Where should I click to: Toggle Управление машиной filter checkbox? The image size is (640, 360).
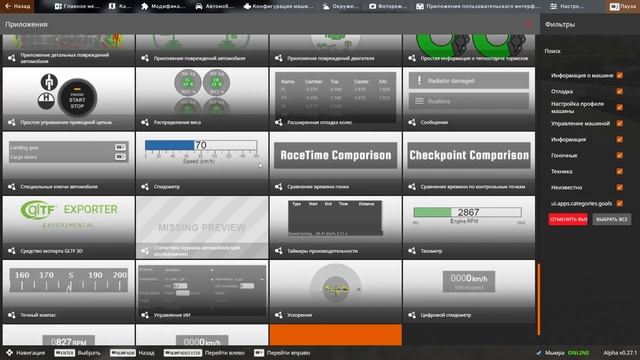tap(619, 123)
